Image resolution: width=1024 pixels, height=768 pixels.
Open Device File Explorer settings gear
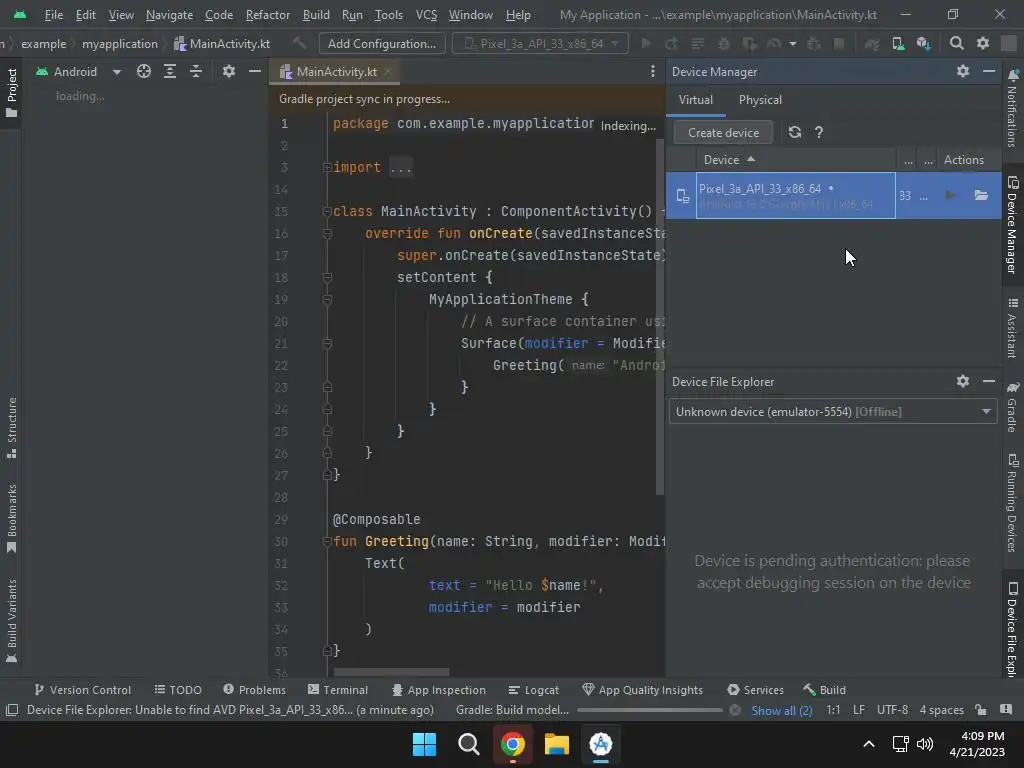click(x=963, y=381)
